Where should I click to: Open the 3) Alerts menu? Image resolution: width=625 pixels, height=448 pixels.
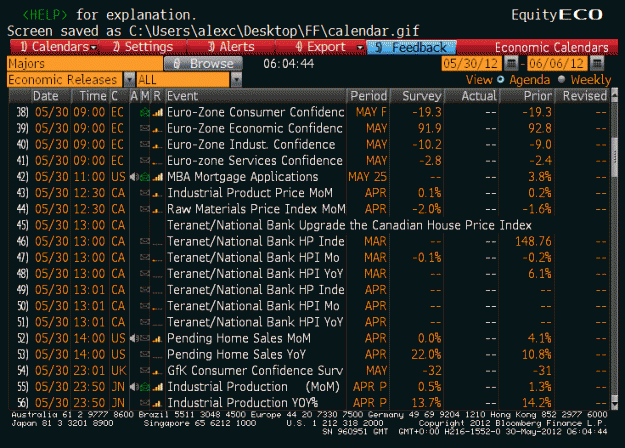point(232,47)
